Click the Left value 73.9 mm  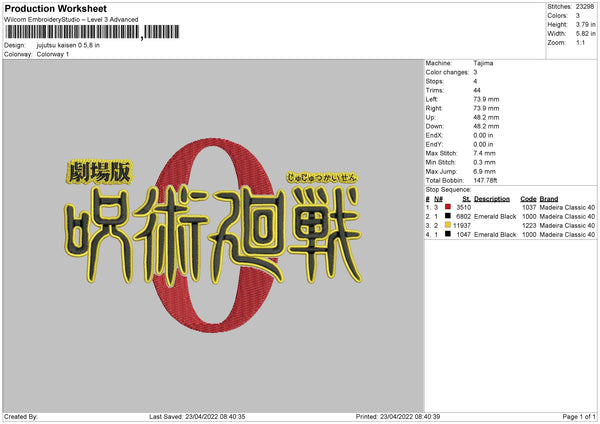tap(486, 99)
